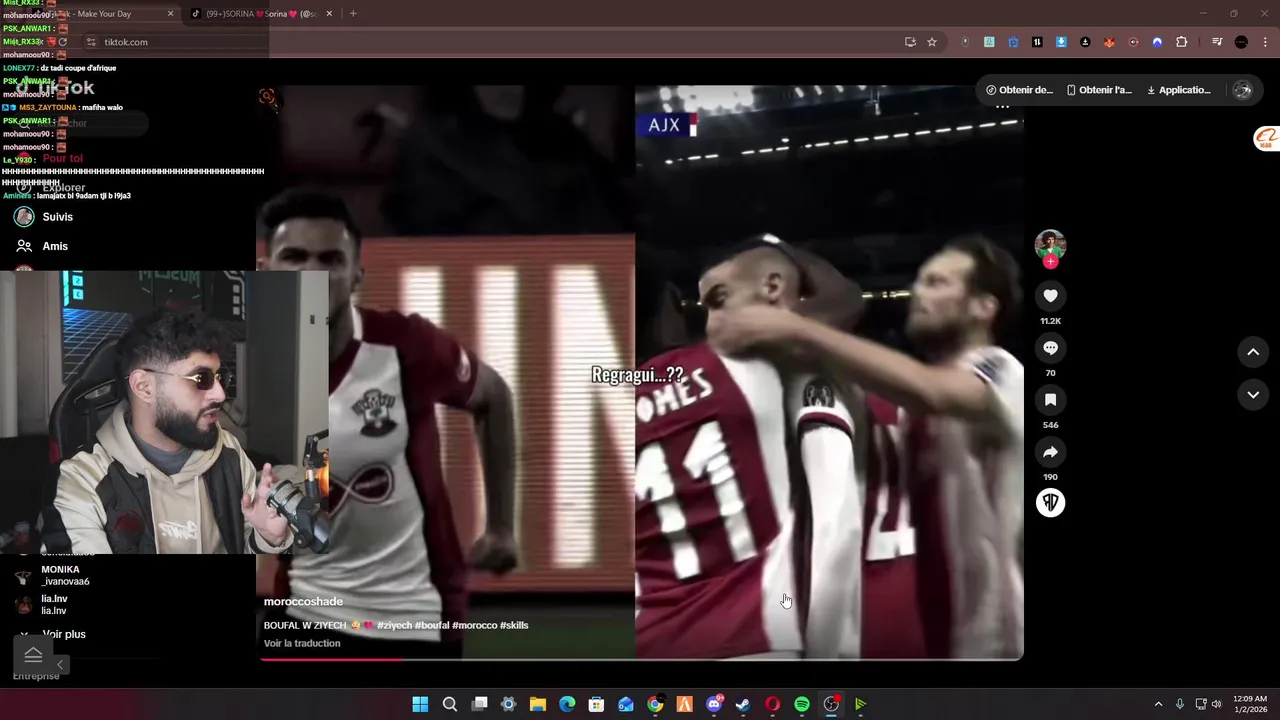Open the #ziyech hashtag
Screen dimensions: 1280x720
(x=394, y=625)
